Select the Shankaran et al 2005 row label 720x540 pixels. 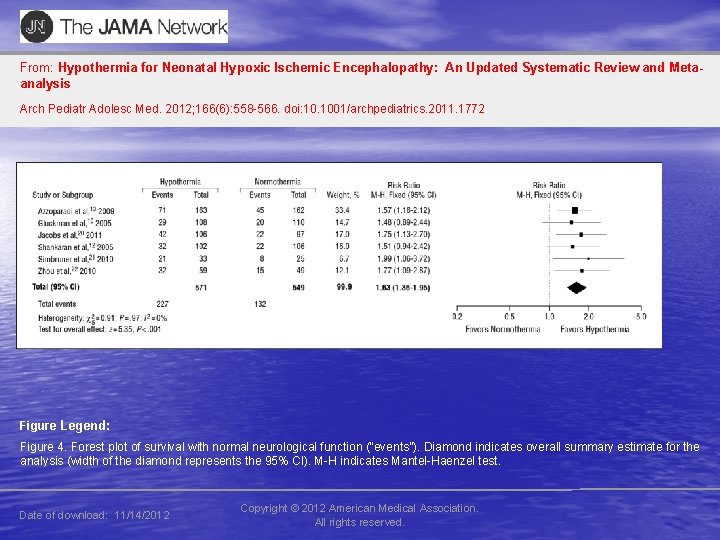(75, 247)
